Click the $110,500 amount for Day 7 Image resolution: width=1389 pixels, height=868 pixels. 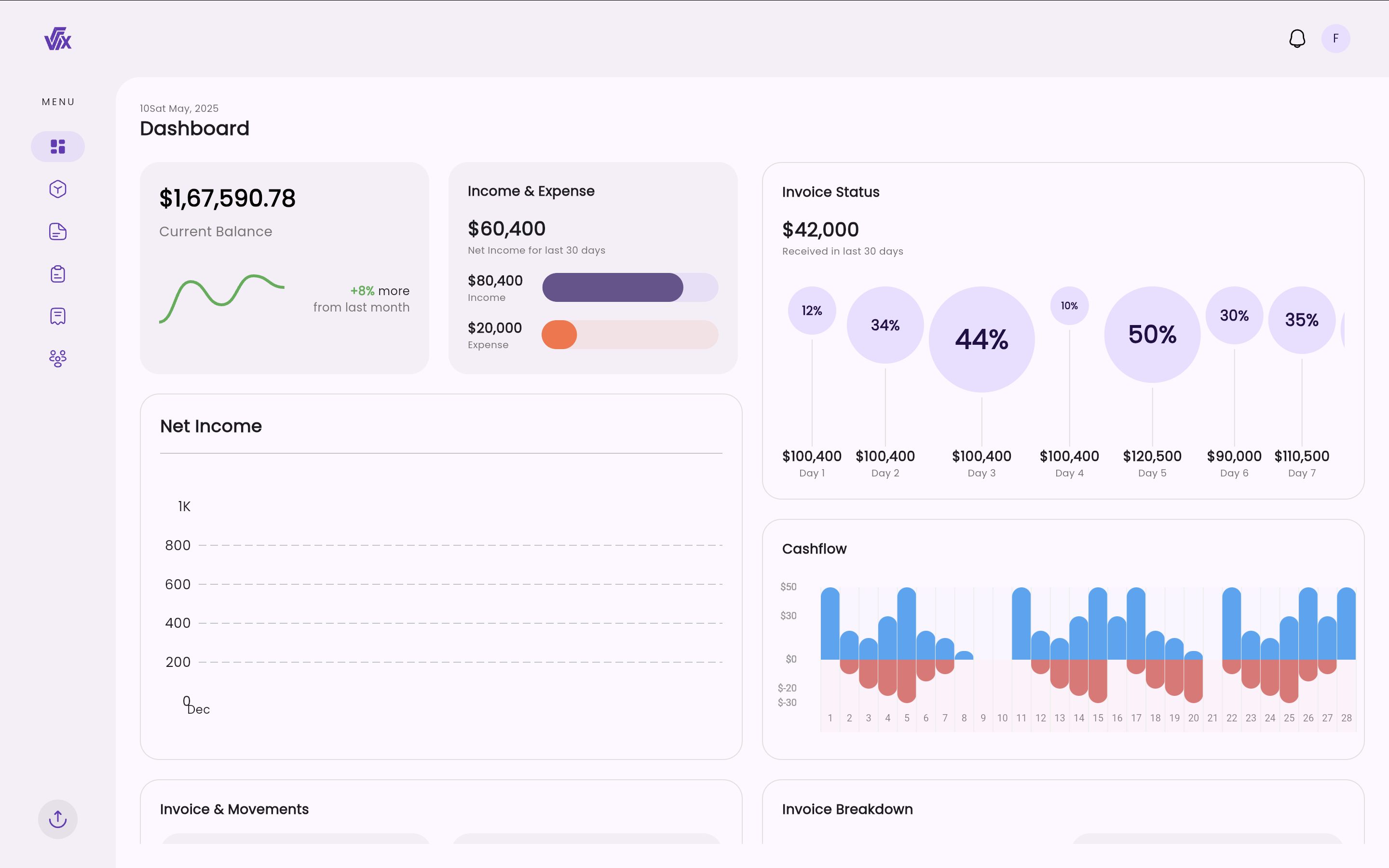click(1302, 456)
